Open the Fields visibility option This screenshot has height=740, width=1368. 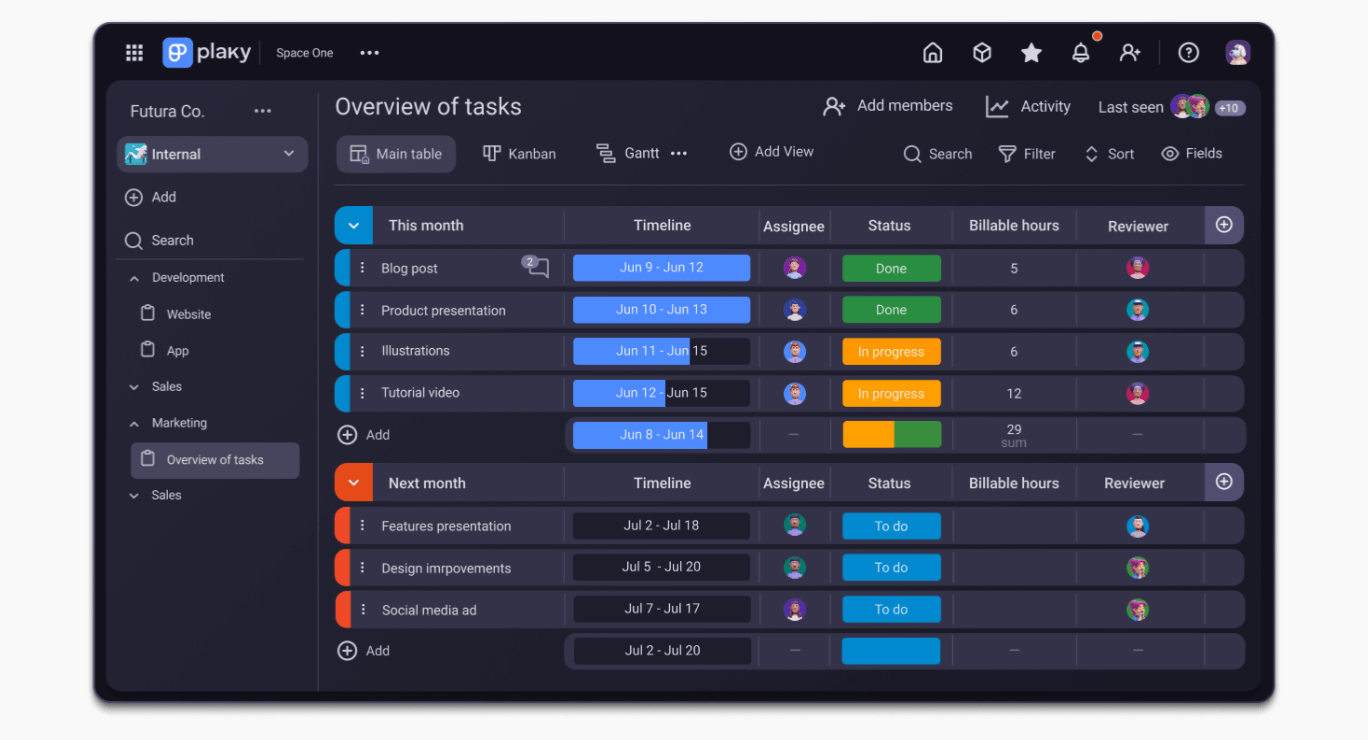1192,154
